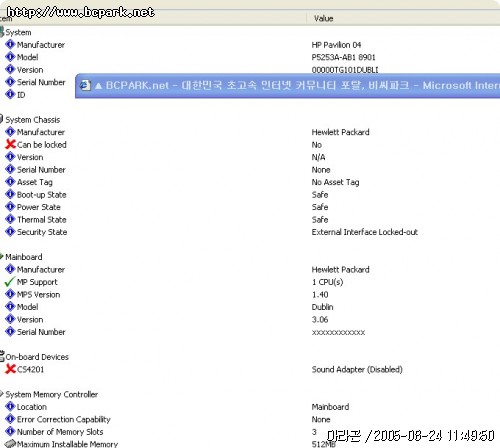The height and width of the screenshot is (448, 500).
Task: Click the value Sound Adapter (Disabled)
Action: click(357, 369)
